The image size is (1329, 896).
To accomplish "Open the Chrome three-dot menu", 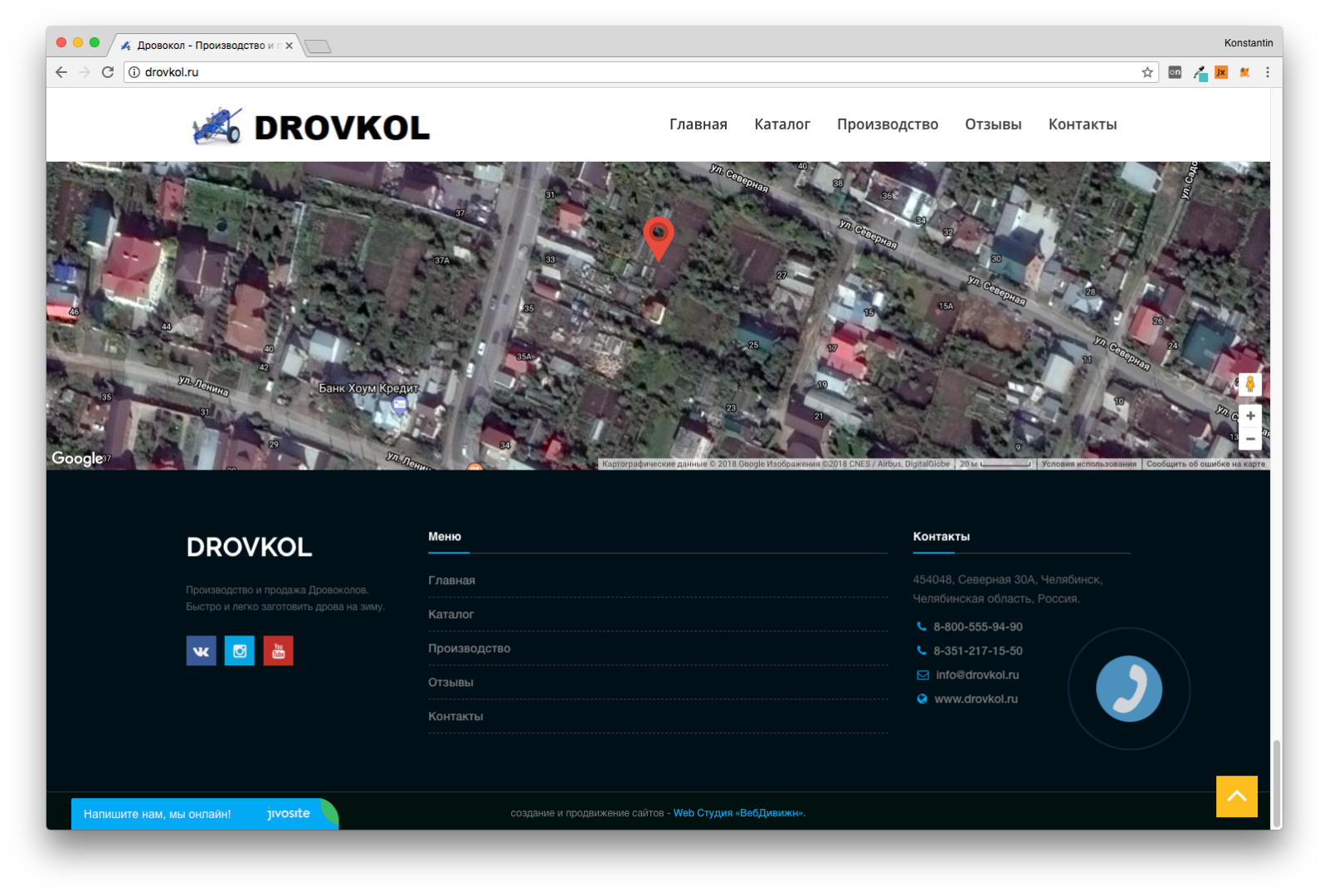I will click(x=1267, y=72).
